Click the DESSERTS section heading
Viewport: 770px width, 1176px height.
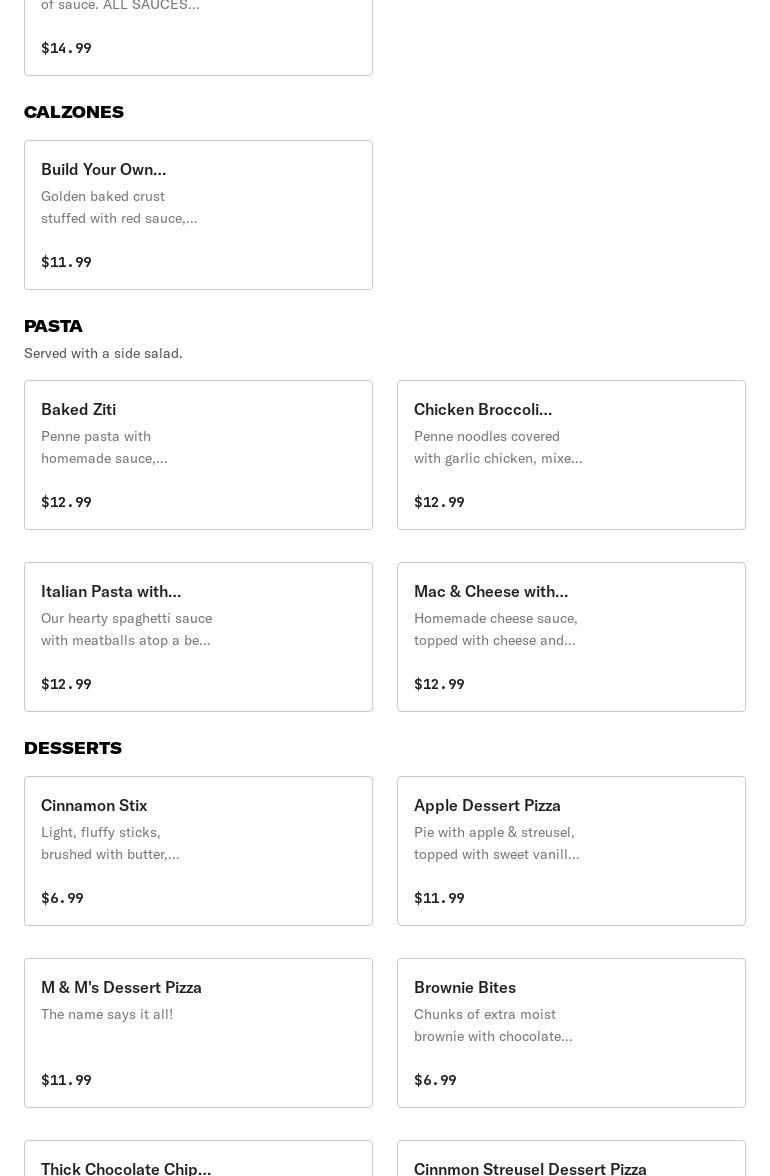point(73,748)
